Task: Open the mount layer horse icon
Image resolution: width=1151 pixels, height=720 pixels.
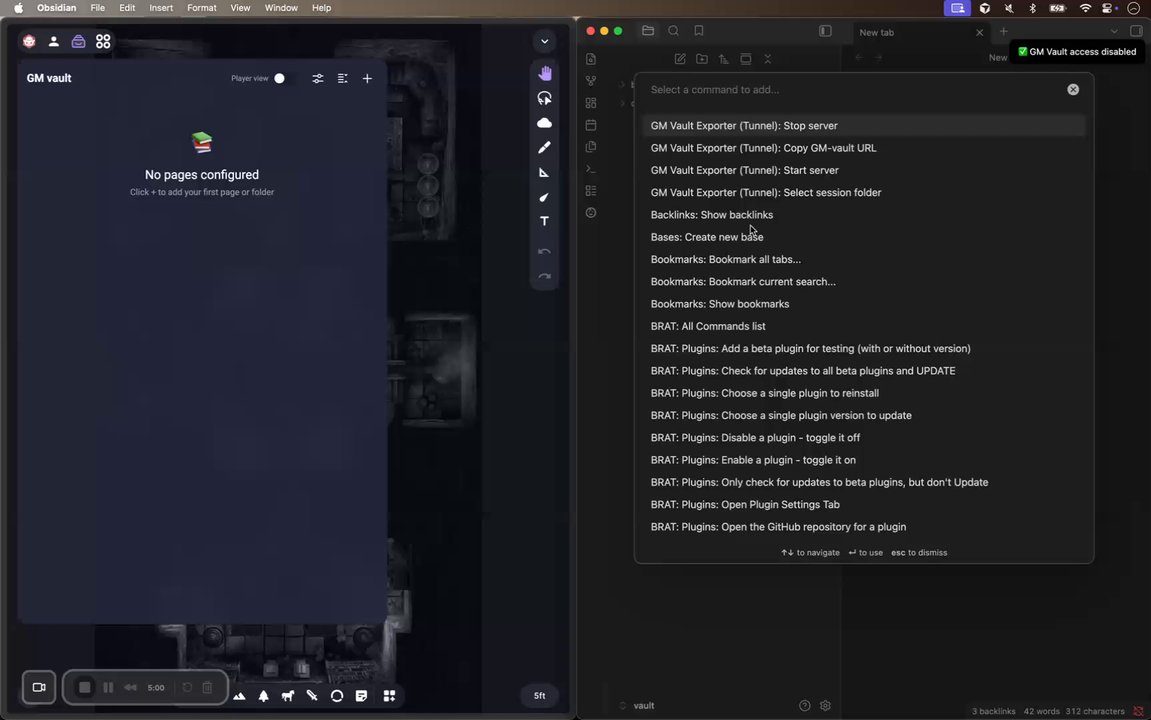Action: (288, 696)
